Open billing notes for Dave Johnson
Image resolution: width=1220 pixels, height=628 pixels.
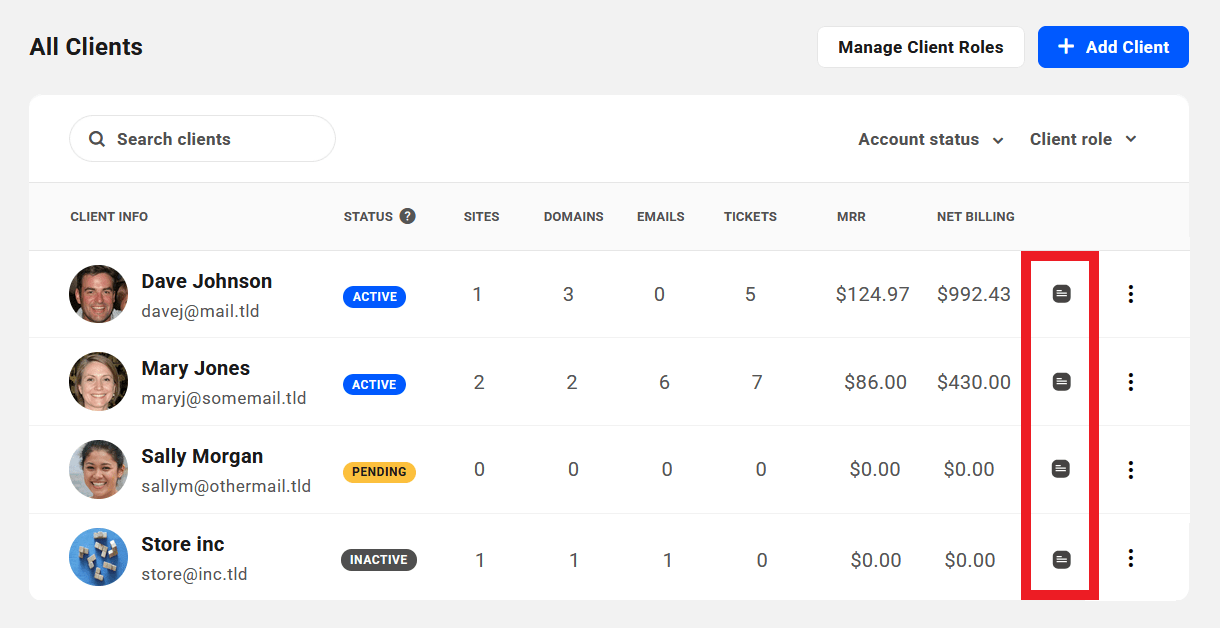1059,294
